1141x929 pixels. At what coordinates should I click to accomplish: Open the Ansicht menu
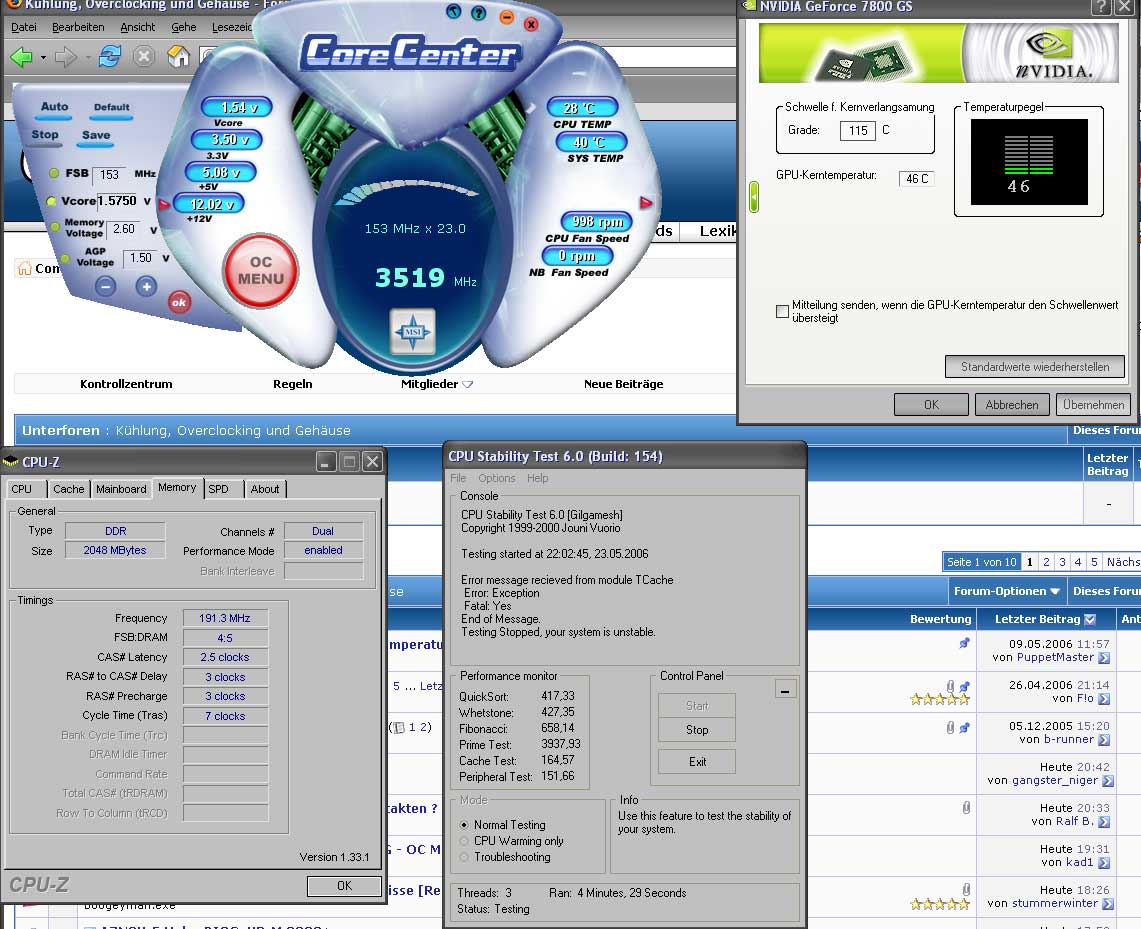[138, 27]
